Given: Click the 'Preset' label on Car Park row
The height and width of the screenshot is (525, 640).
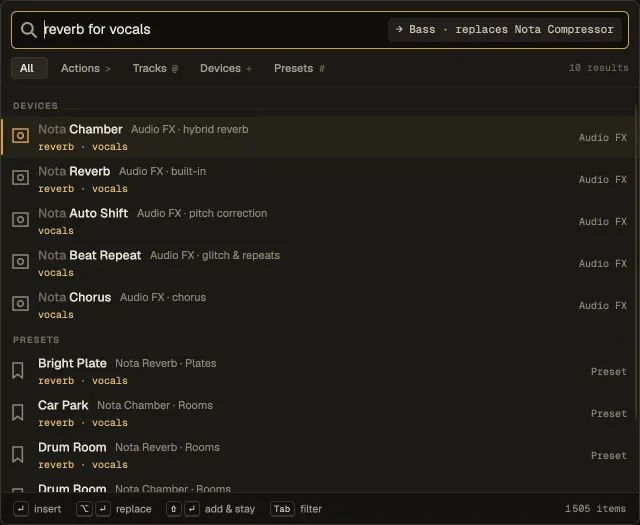Looking at the screenshot, I should pyautogui.click(x=609, y=414).
